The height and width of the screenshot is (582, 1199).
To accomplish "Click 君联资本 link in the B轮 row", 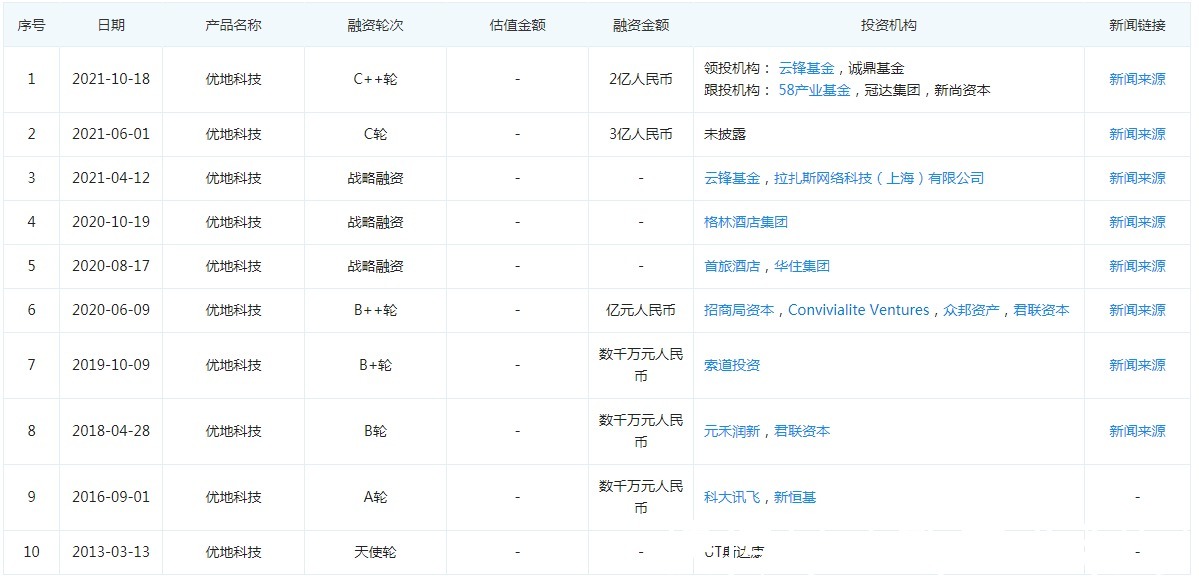I will point(801,431).
